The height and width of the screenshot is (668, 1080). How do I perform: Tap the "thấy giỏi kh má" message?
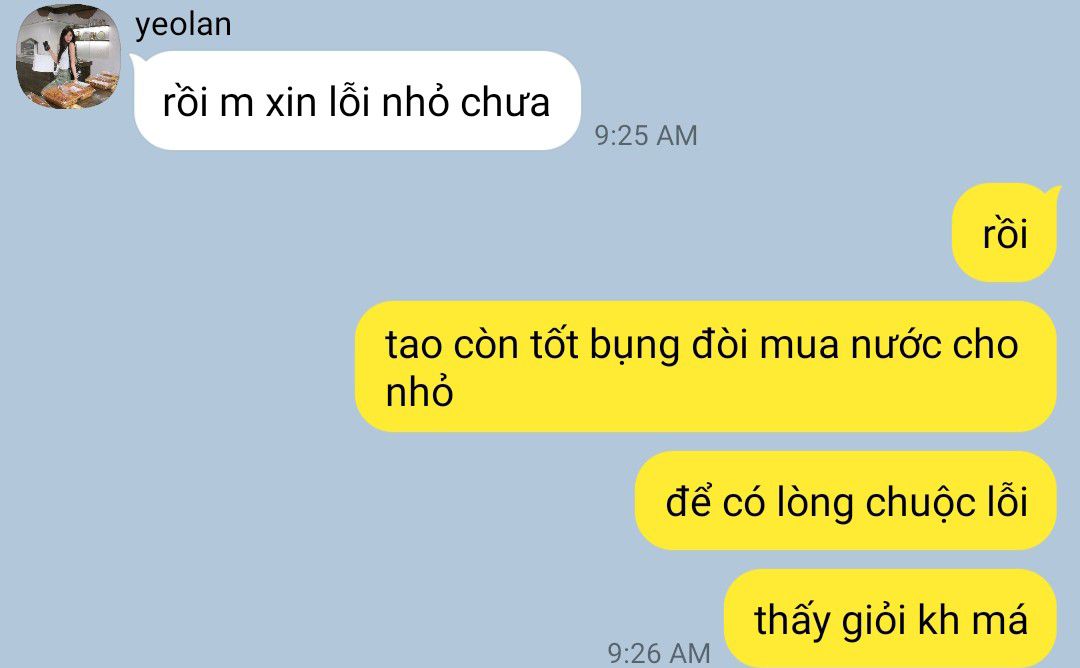(x=890, y=618)
